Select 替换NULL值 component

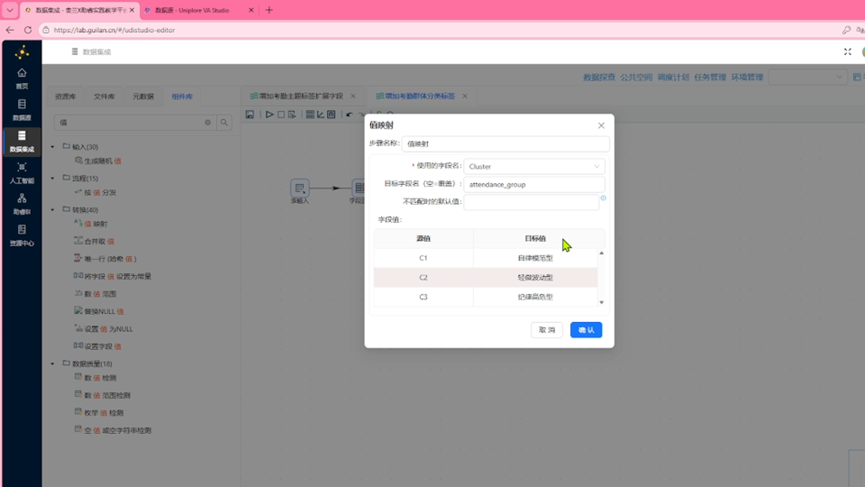tap(99, 312)
